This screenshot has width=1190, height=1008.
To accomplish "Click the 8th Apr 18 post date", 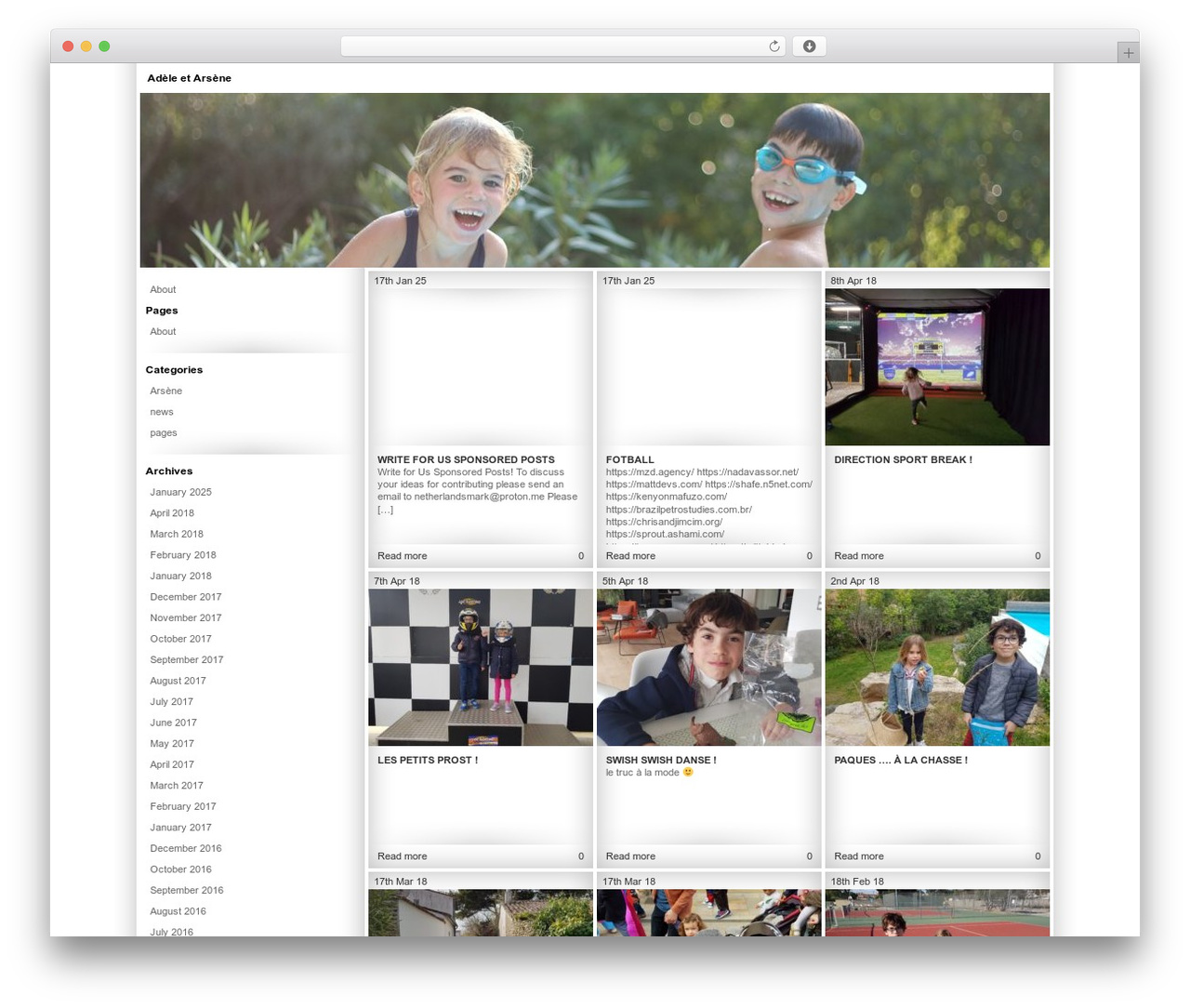I will pos(853,281).
